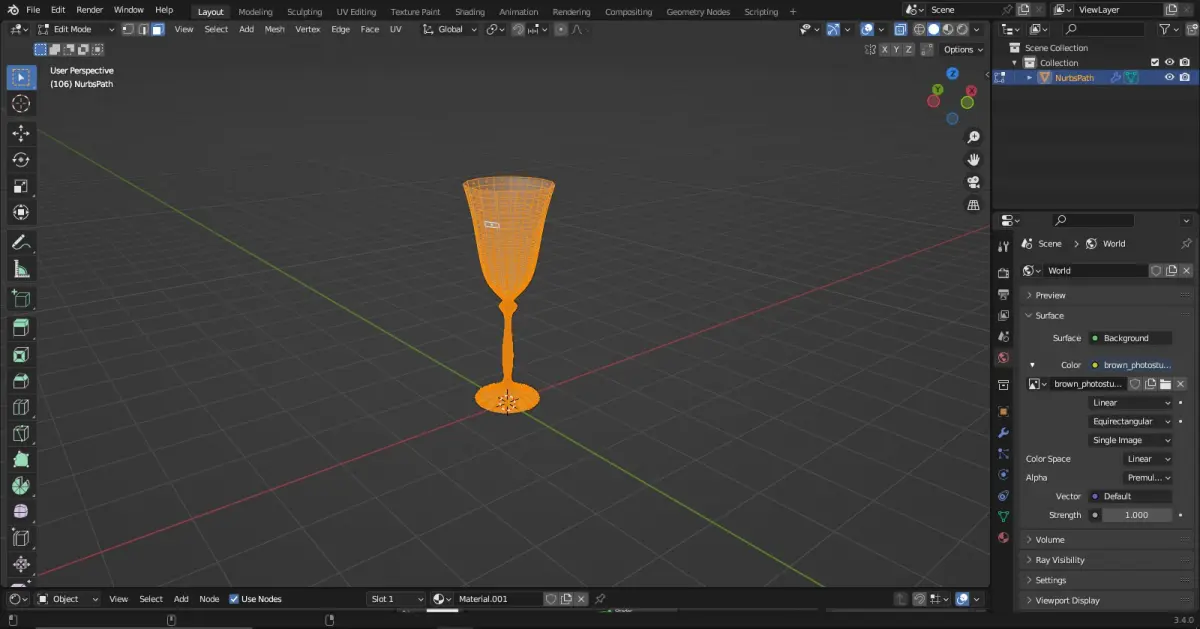Open the image file browser folder icon
Screen dimensions: 1200x629
point(1165,384)
